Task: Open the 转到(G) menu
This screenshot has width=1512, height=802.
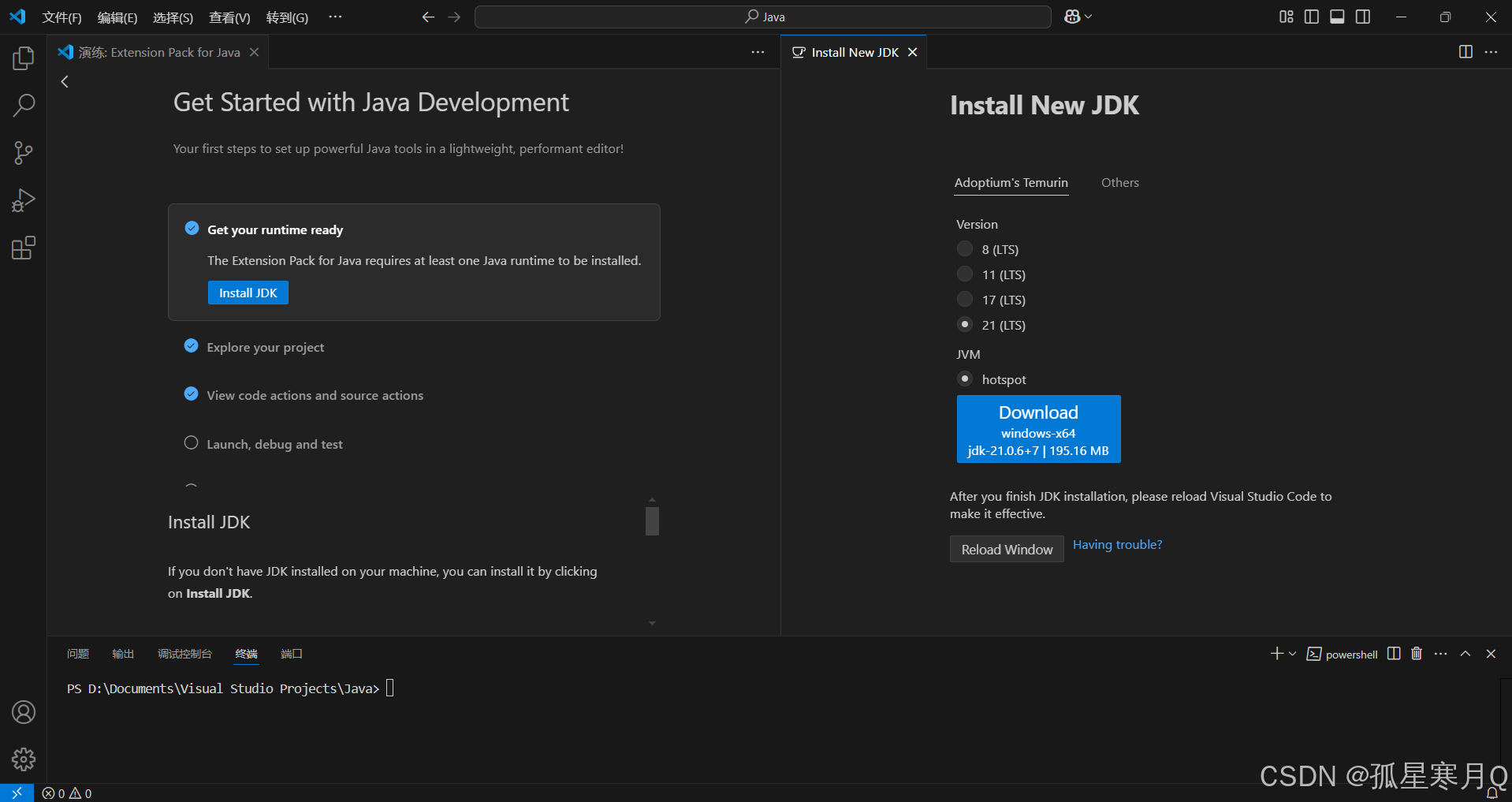Action: point(287,17)
